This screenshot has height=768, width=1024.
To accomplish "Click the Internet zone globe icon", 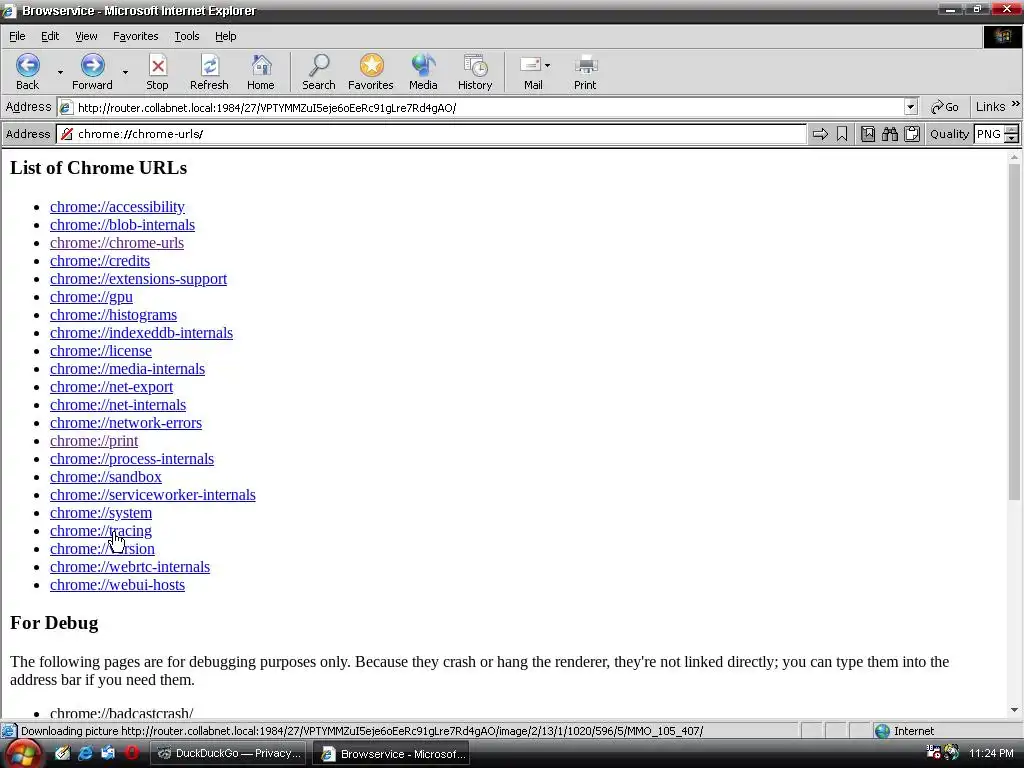I will click(882, 731).
